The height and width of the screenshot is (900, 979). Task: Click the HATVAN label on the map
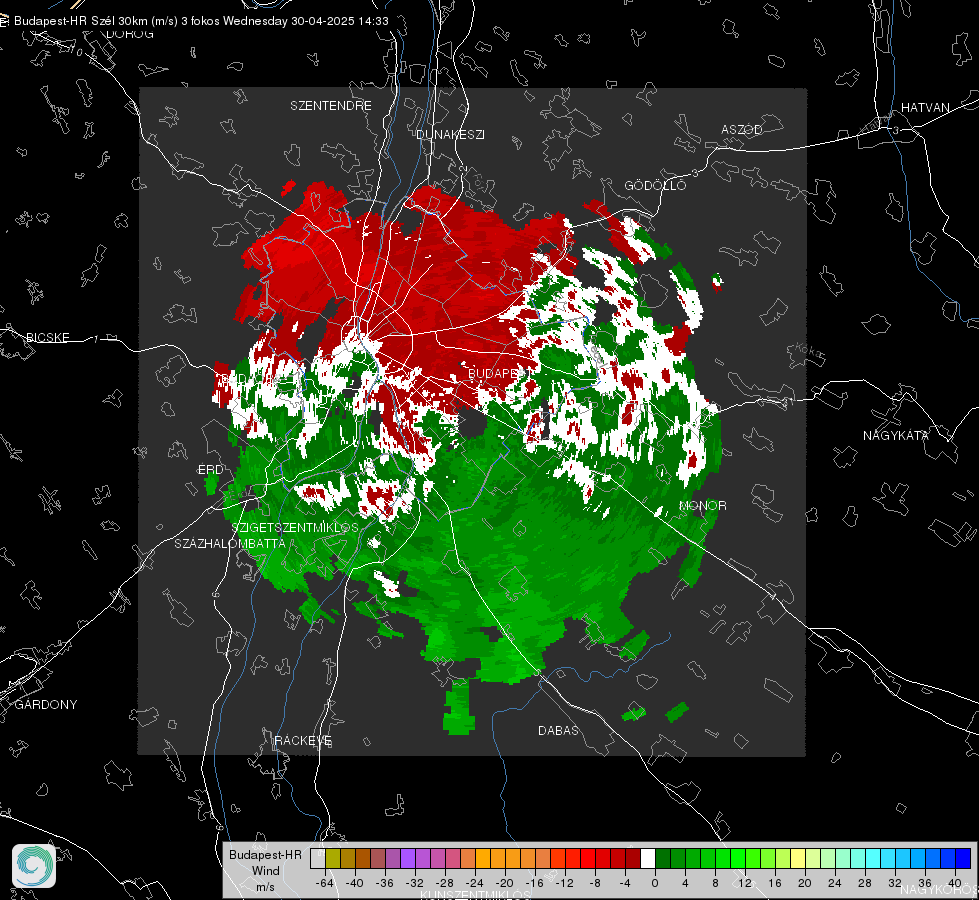pos(925,108)
